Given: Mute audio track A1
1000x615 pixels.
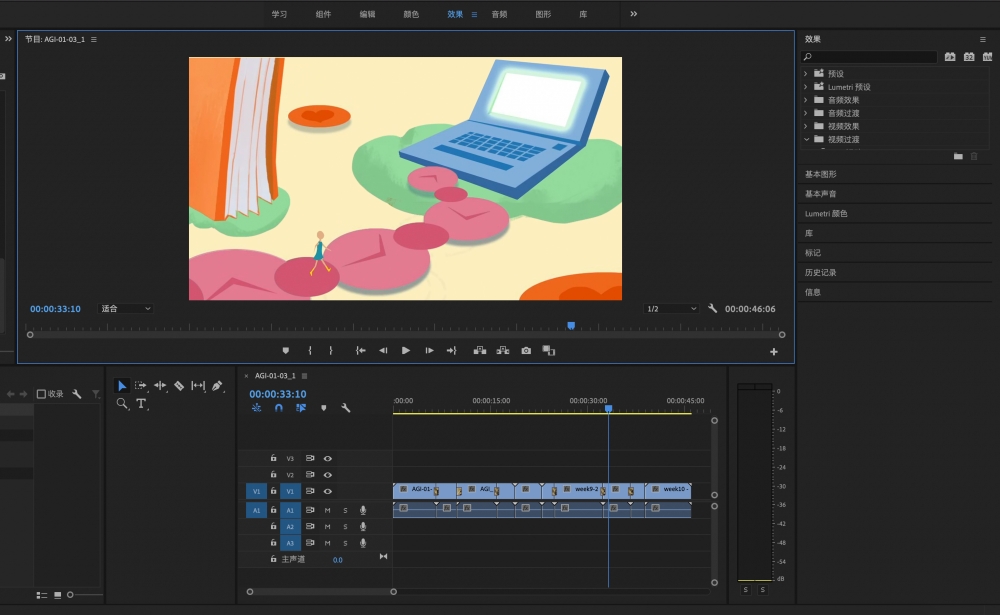Looking at the screenshot, I should pos(327,510).
